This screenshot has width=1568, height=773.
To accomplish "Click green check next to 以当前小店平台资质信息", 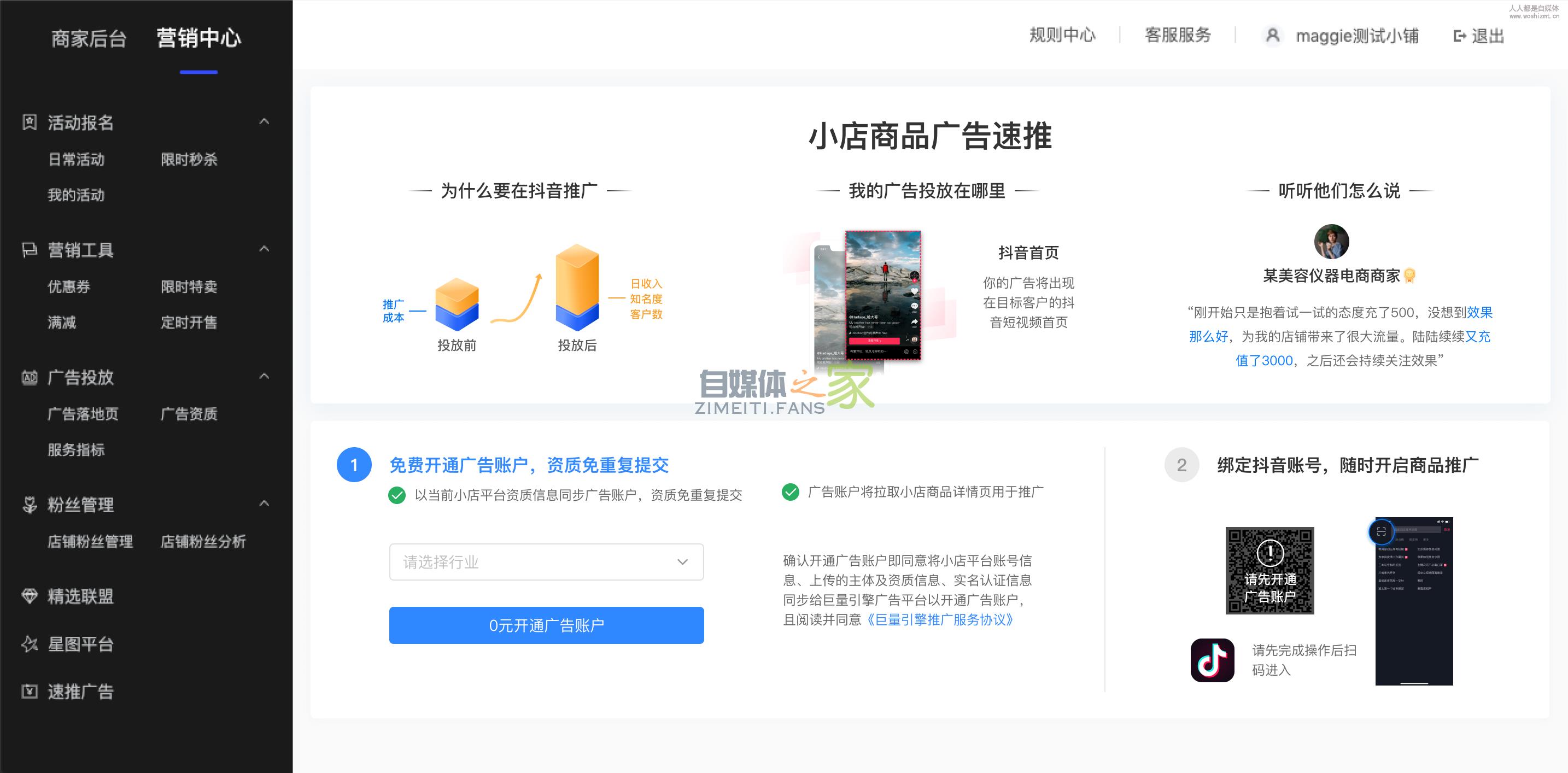I will point(397,495).
